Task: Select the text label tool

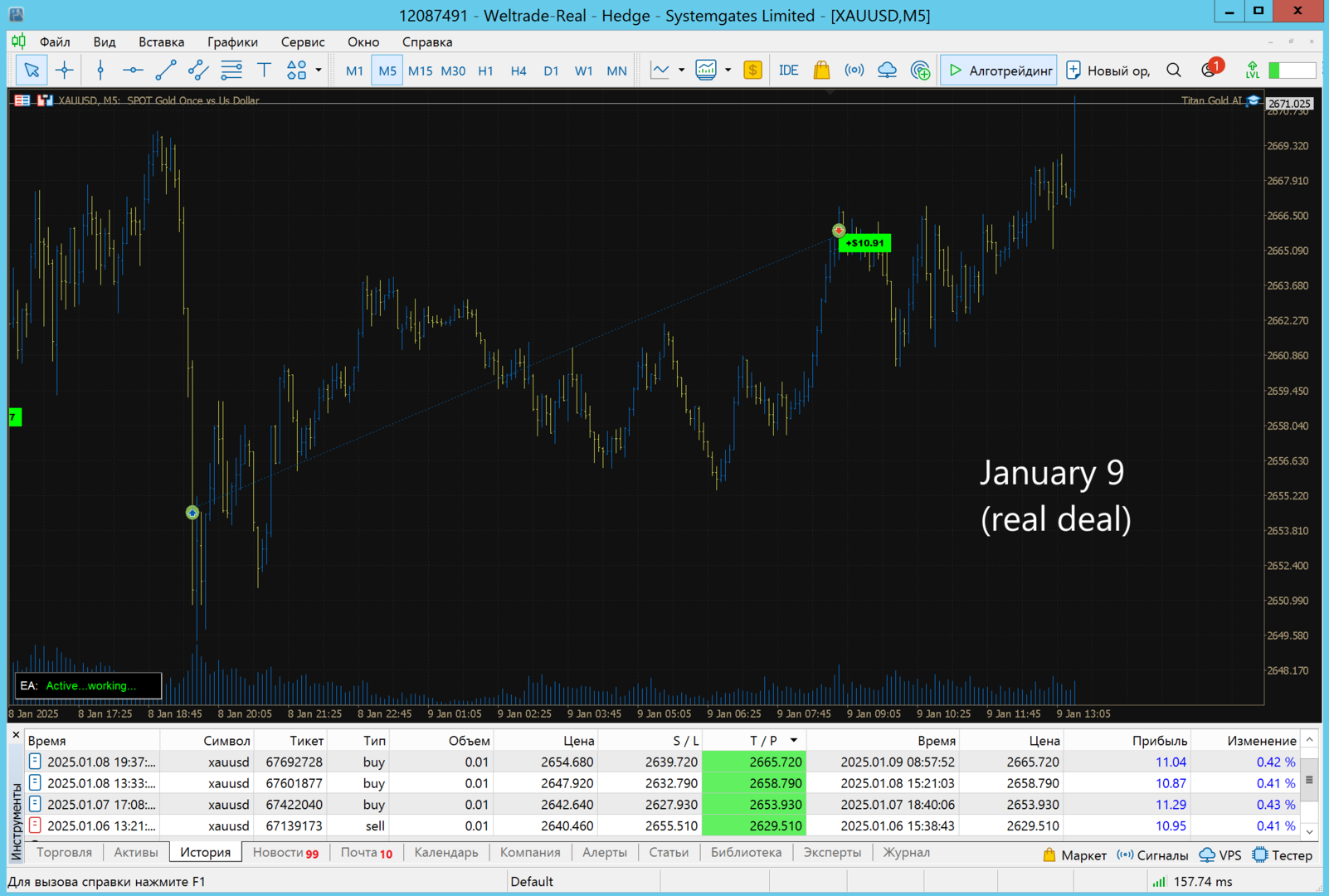Action: (x=264, y=71)
